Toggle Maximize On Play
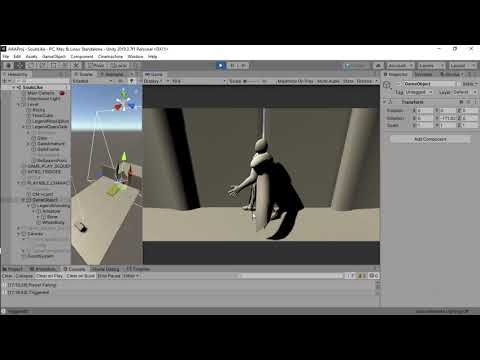The height and width of the screenshot is (360, 480). 295,81
